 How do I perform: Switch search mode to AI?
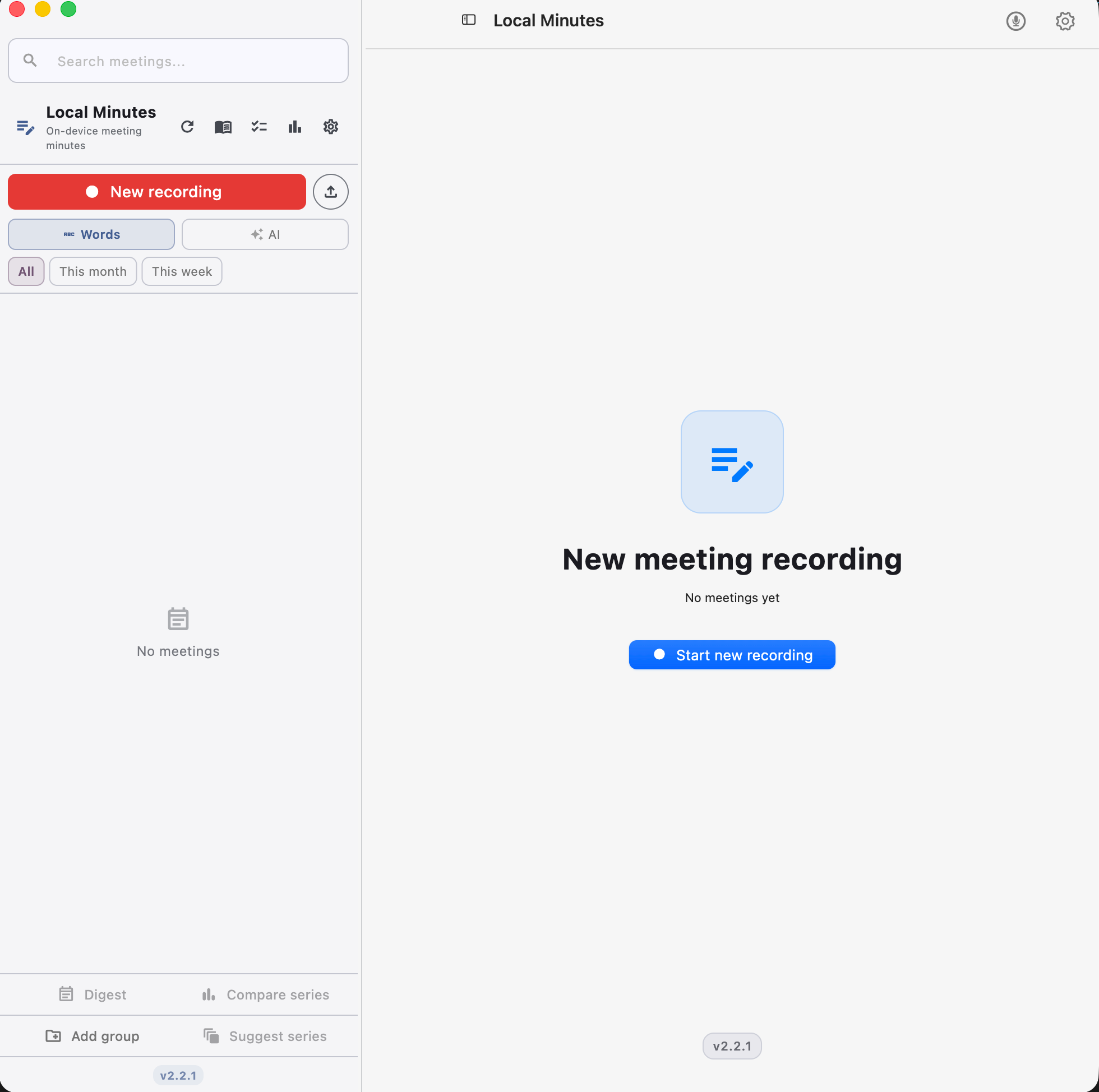click(265, 234)
